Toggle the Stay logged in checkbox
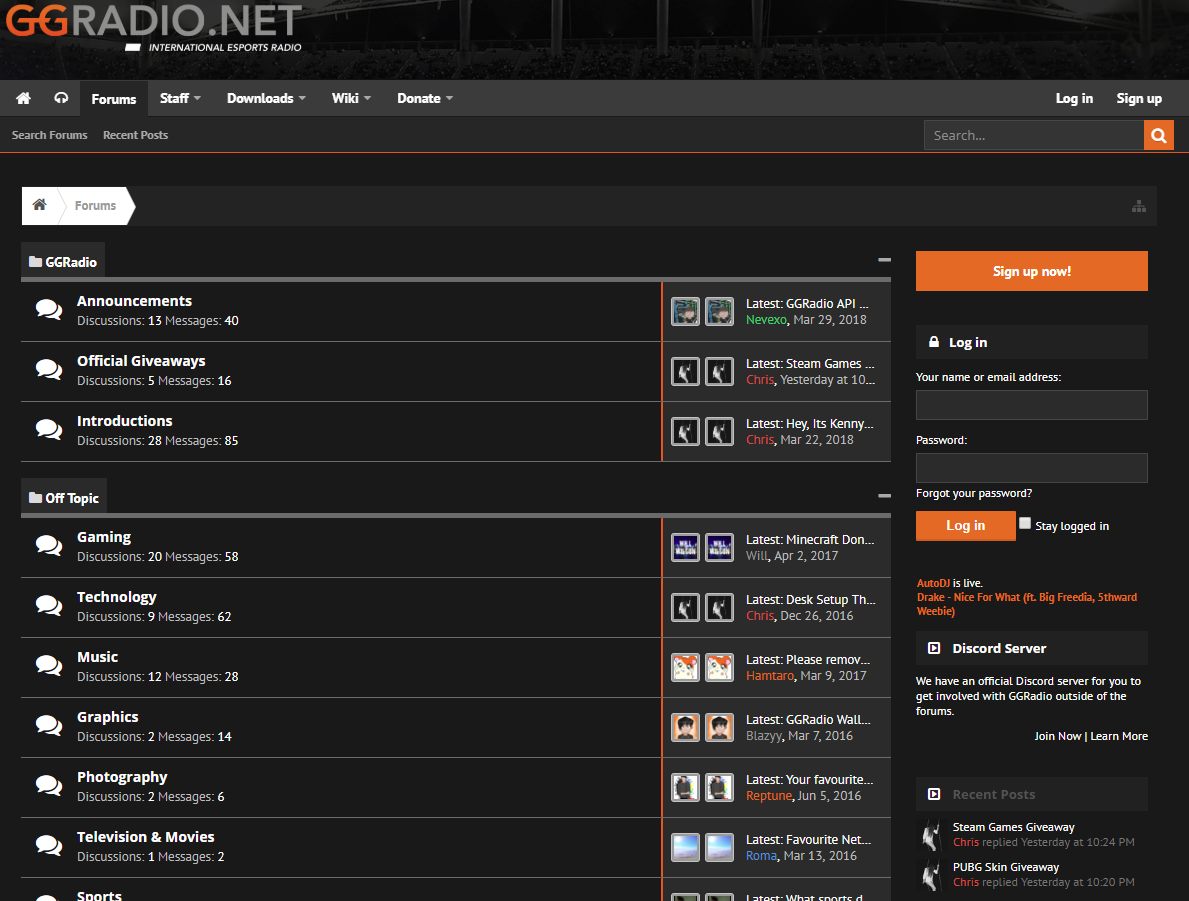1189x901 pixels. [1025, 523]
